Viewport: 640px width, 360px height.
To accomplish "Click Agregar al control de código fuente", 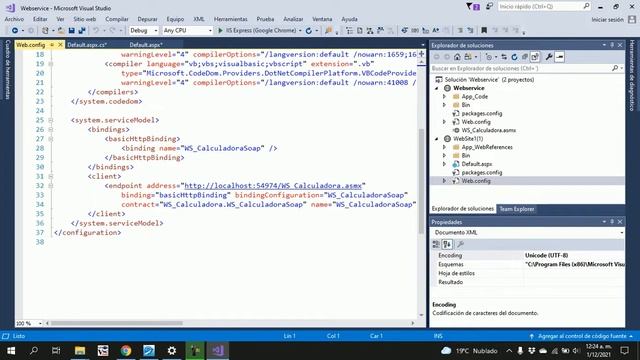I will coord(582,336).
